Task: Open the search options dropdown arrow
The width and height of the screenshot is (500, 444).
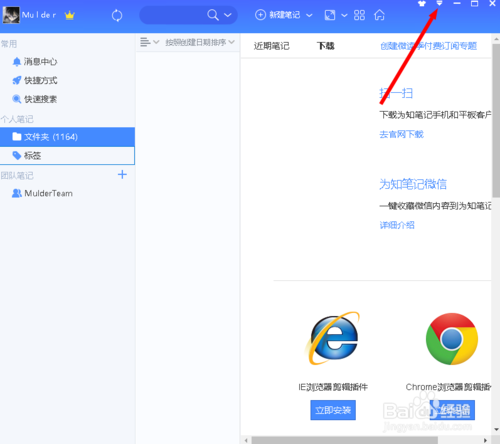Action: (228, 15)
